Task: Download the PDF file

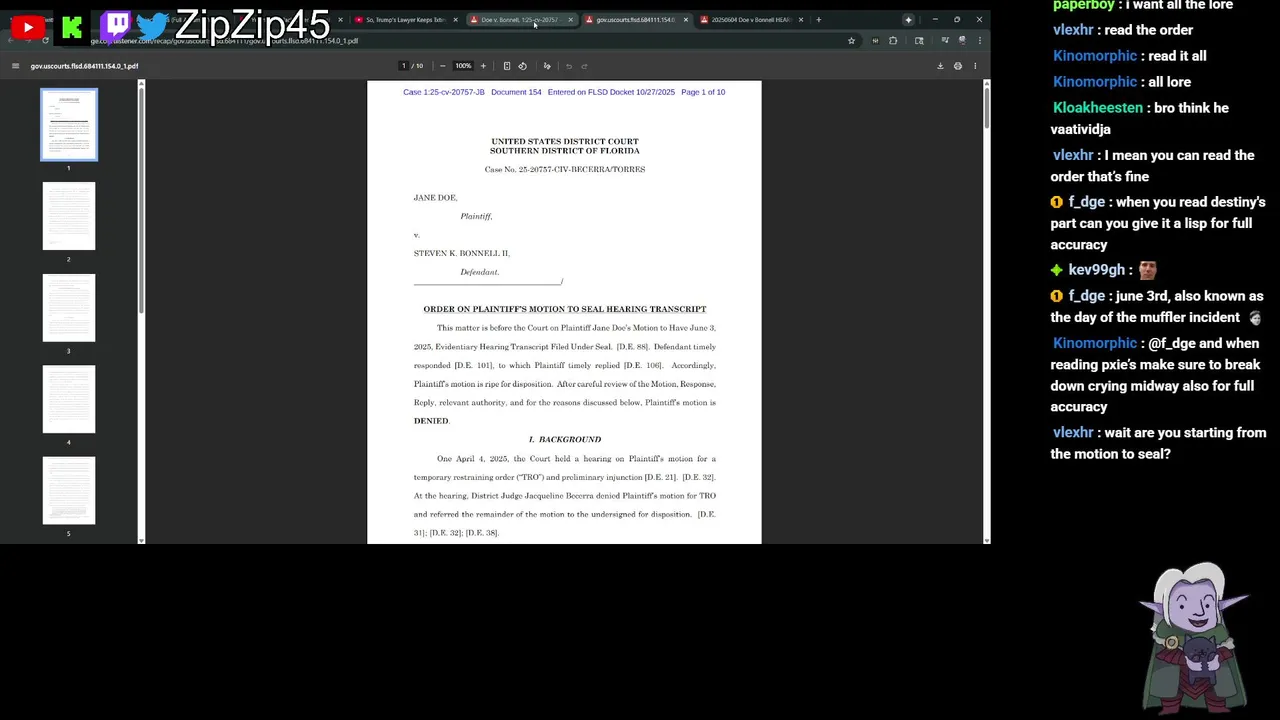Action: click(940, 66)
